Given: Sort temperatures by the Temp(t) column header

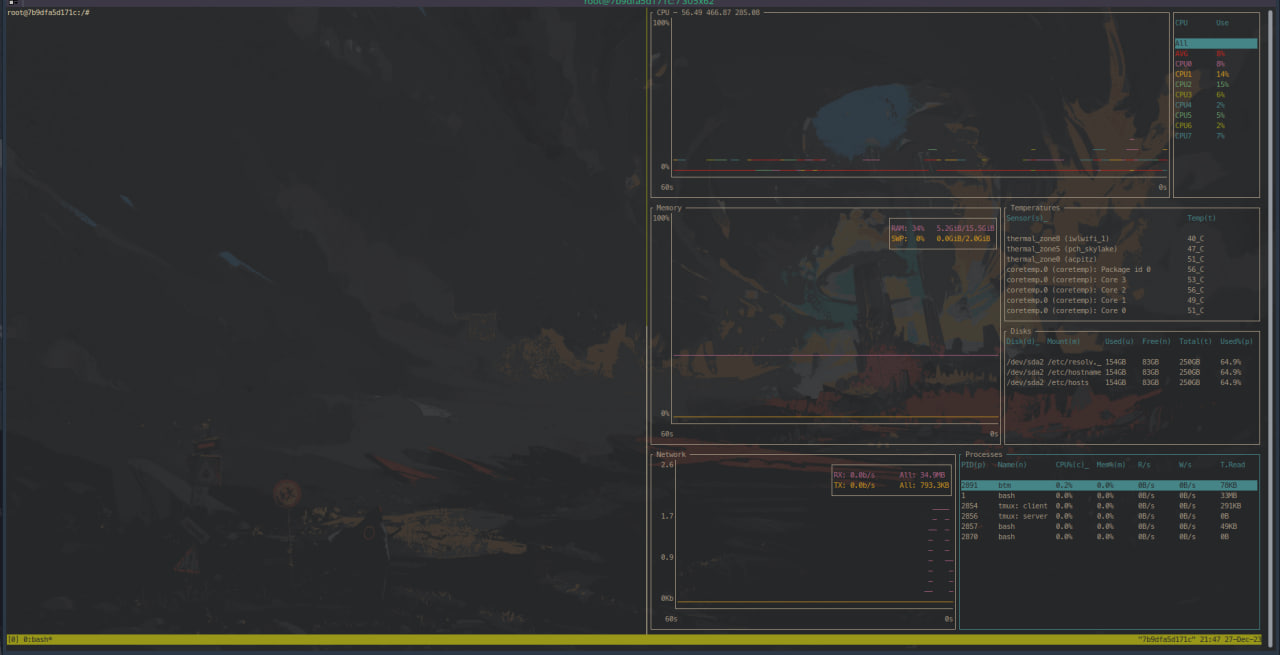Looking at the screenshot, I should click(1202, 218).
